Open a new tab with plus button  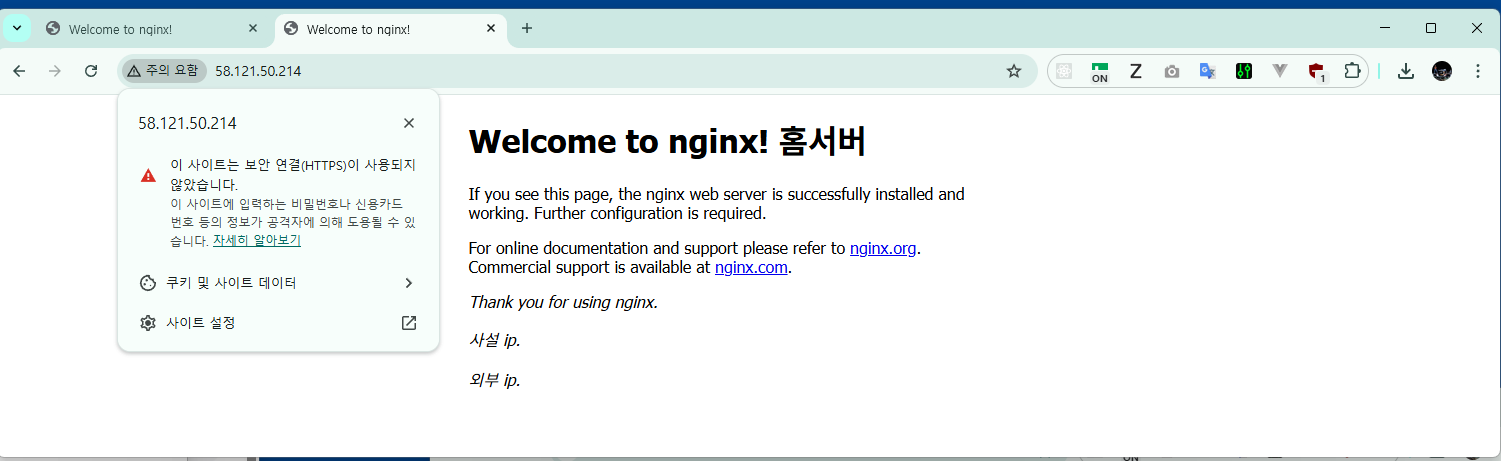(527, 28)
